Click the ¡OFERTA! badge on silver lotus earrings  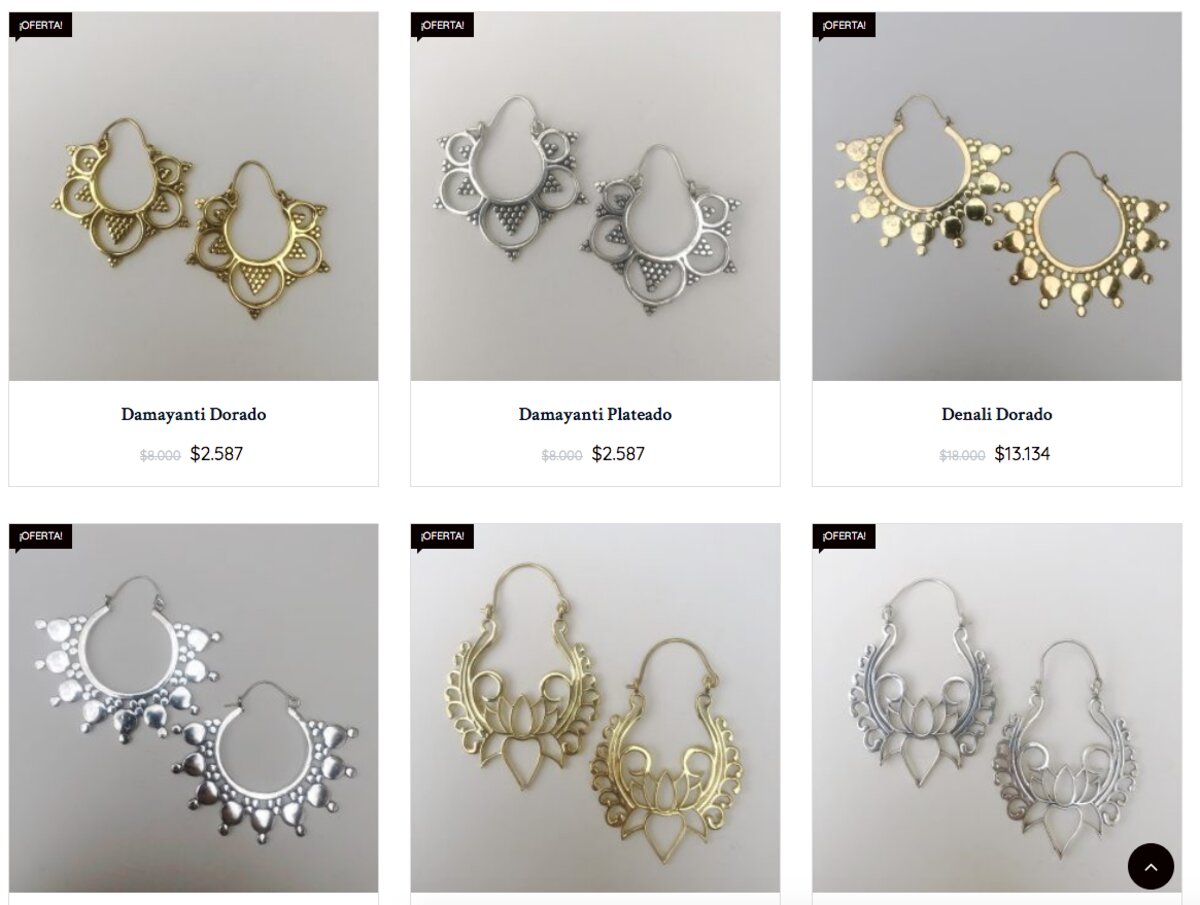point(845,537)
